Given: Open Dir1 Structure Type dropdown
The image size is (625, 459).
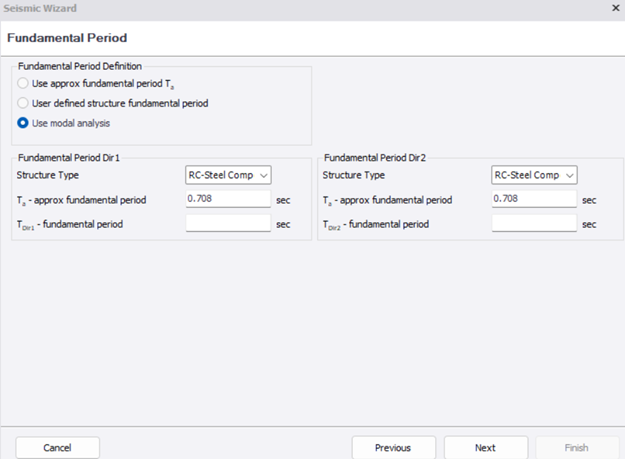Looking at the screenshot, I should (x=228, y=175).
